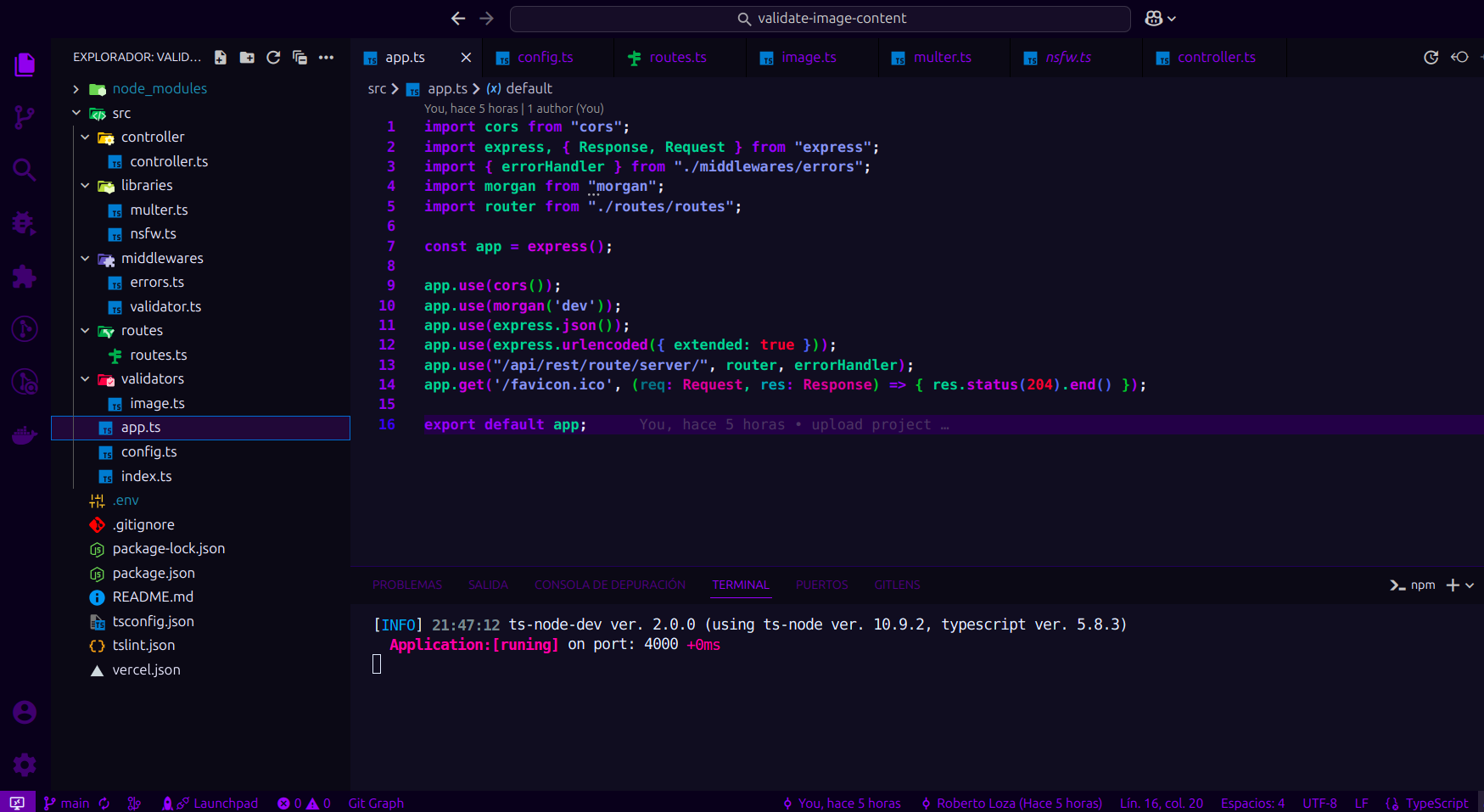Screen dimensions: 1484x812
Task: Open errors and warnings counter
Action: click(x=304, y=803)
